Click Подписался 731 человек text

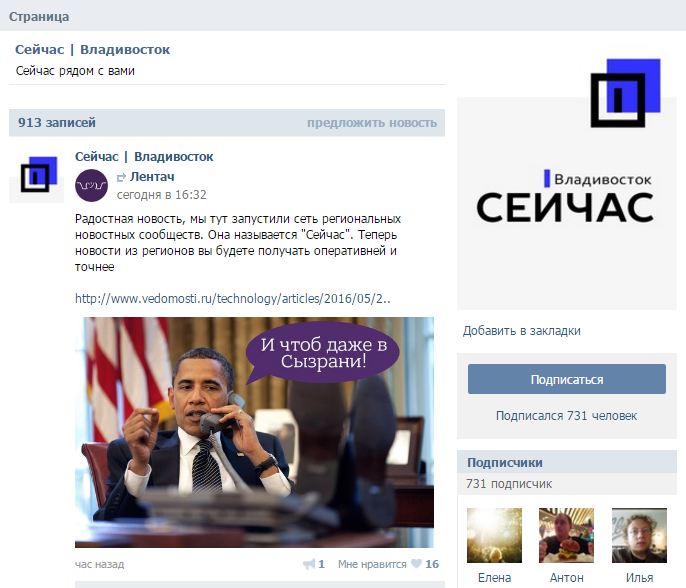tap(567, 416)
